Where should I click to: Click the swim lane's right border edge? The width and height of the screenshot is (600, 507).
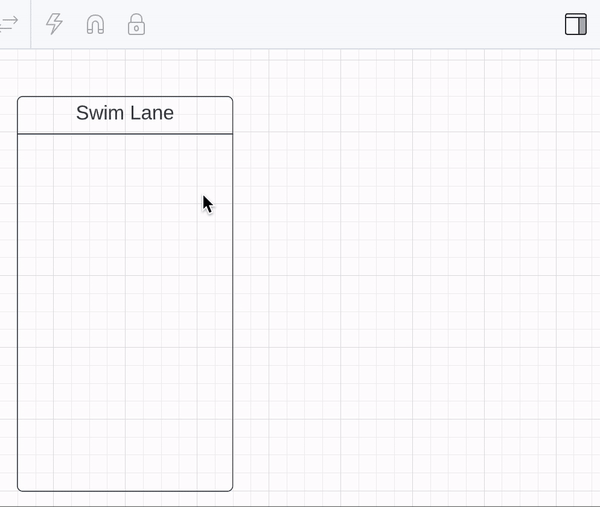coord(233,310)
